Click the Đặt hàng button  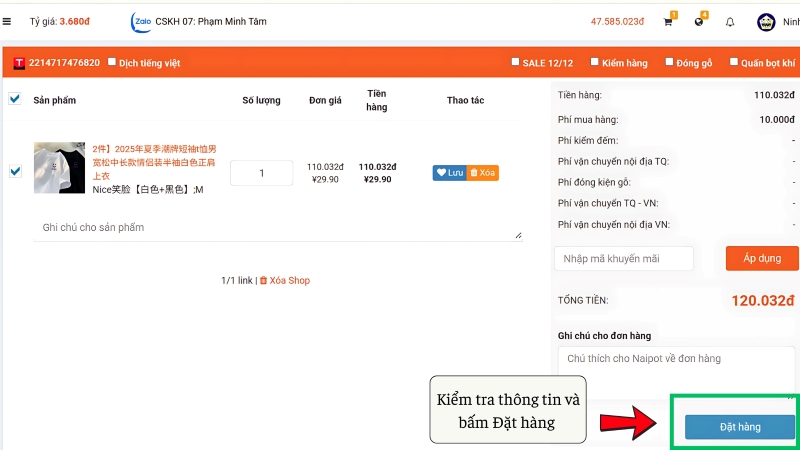coord(740,427)
